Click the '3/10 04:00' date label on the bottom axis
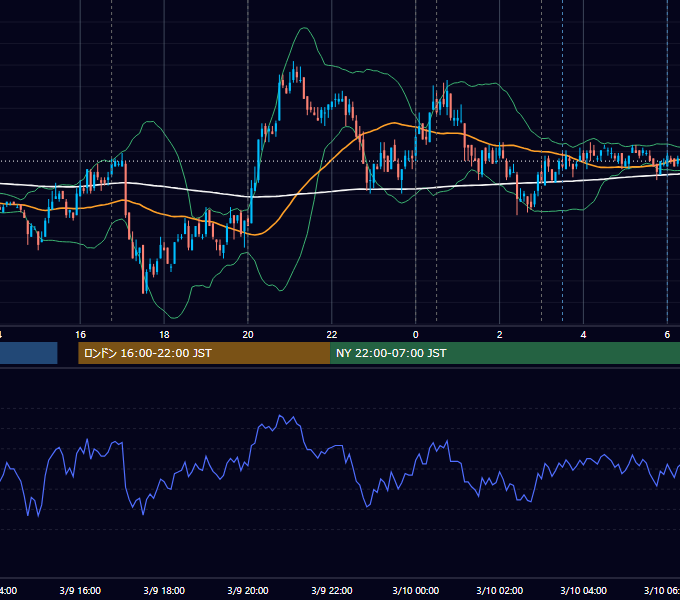This screenshot has height=600, width=680. pos(583,590)
